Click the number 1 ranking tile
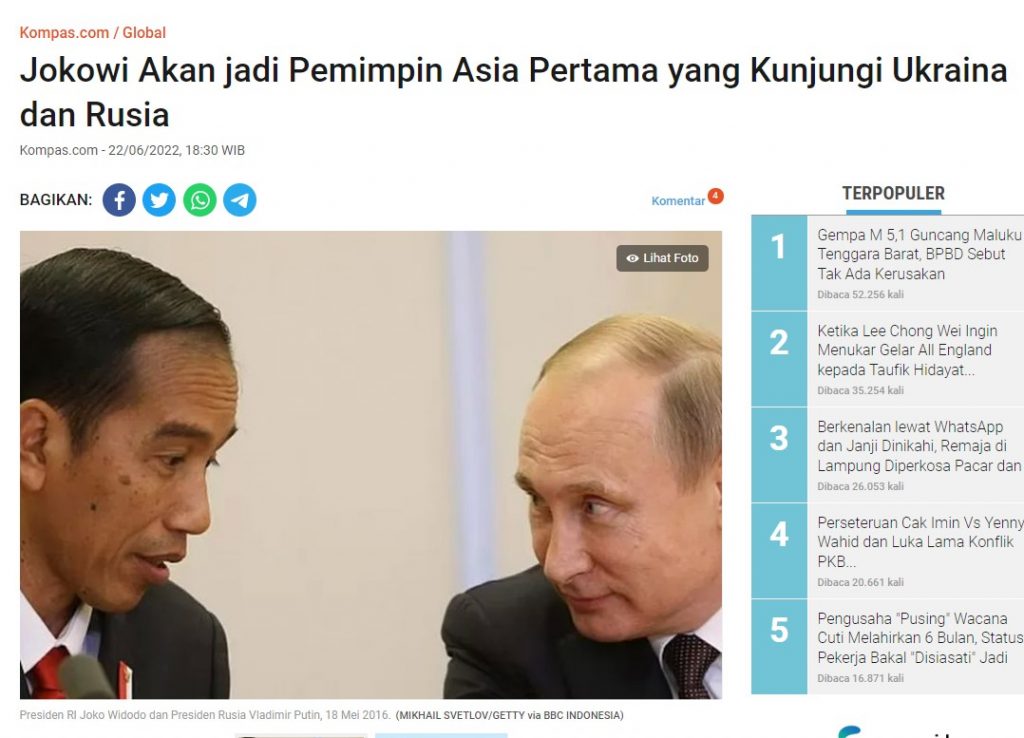This screenshot has height=738, width=1024. coord(779,263)
